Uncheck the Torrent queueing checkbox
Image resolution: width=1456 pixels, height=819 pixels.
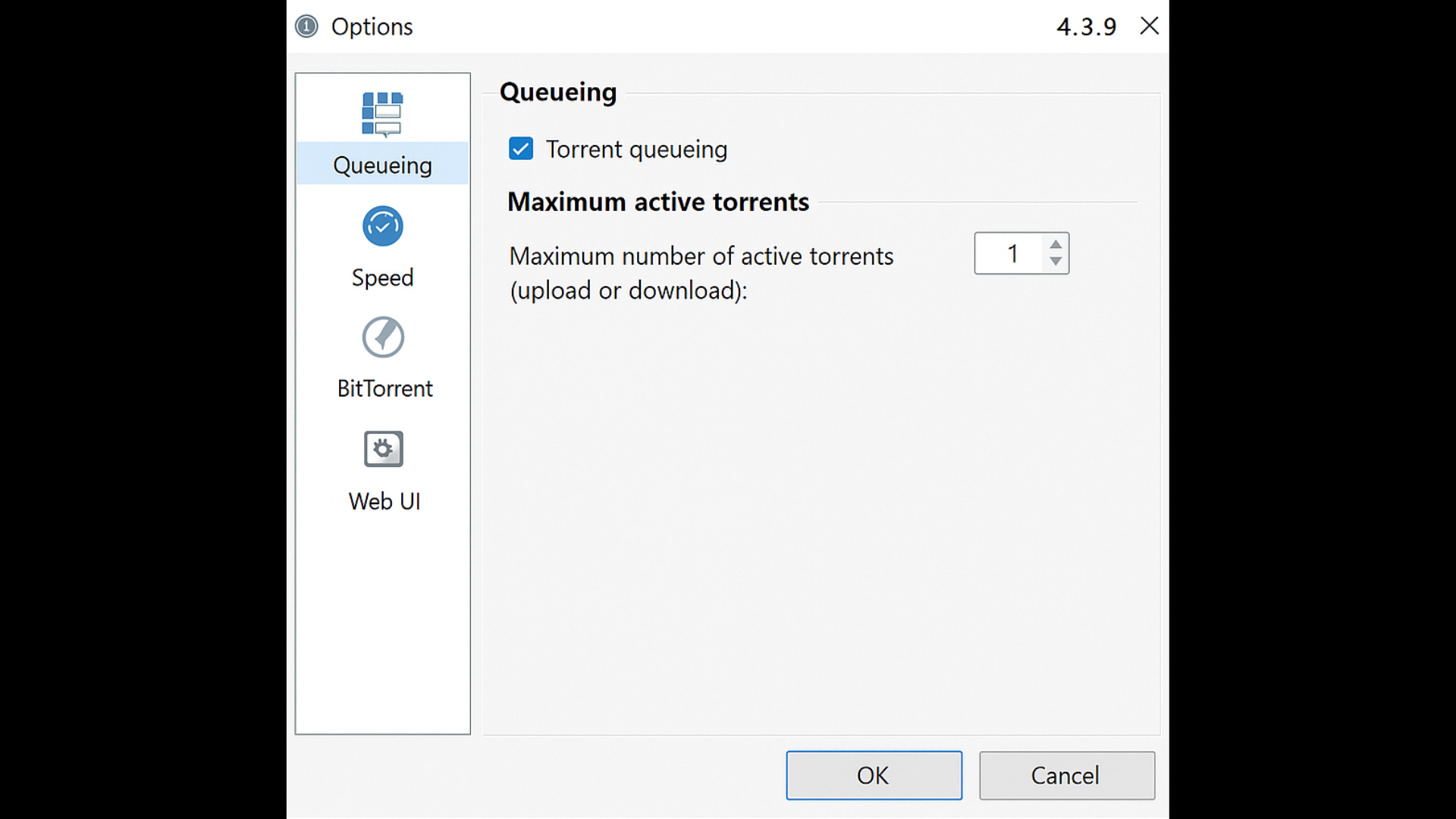tap(521, 149)
